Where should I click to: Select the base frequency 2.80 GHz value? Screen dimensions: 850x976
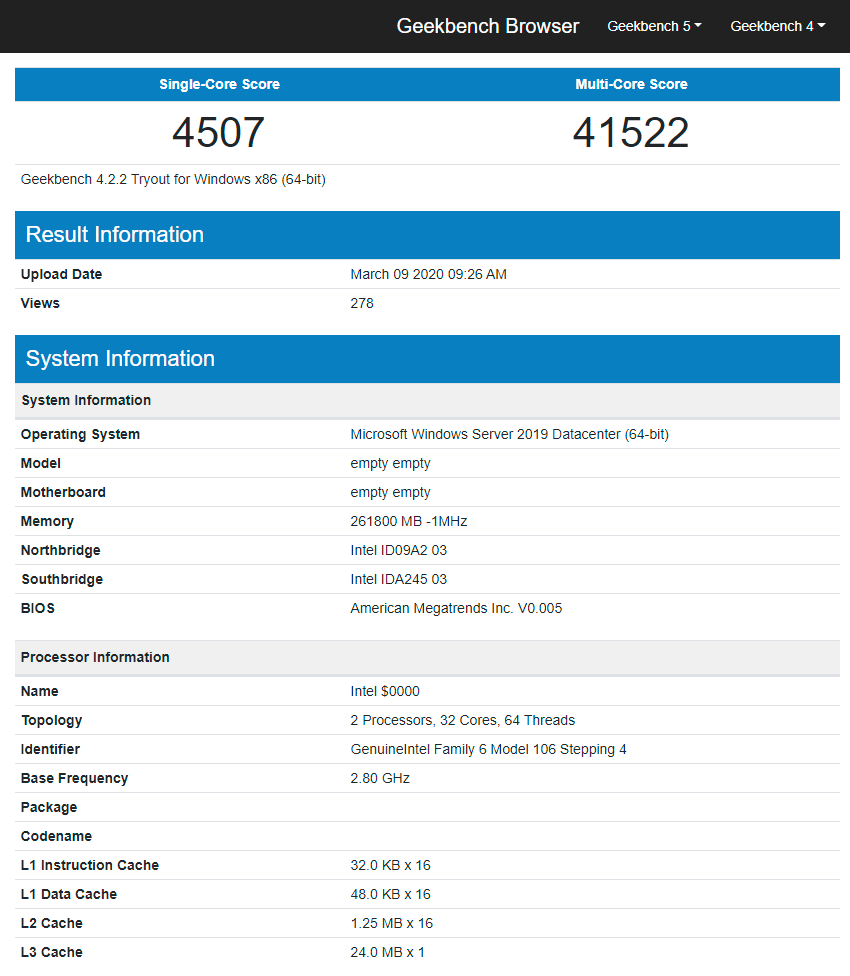tap(380, 778)
